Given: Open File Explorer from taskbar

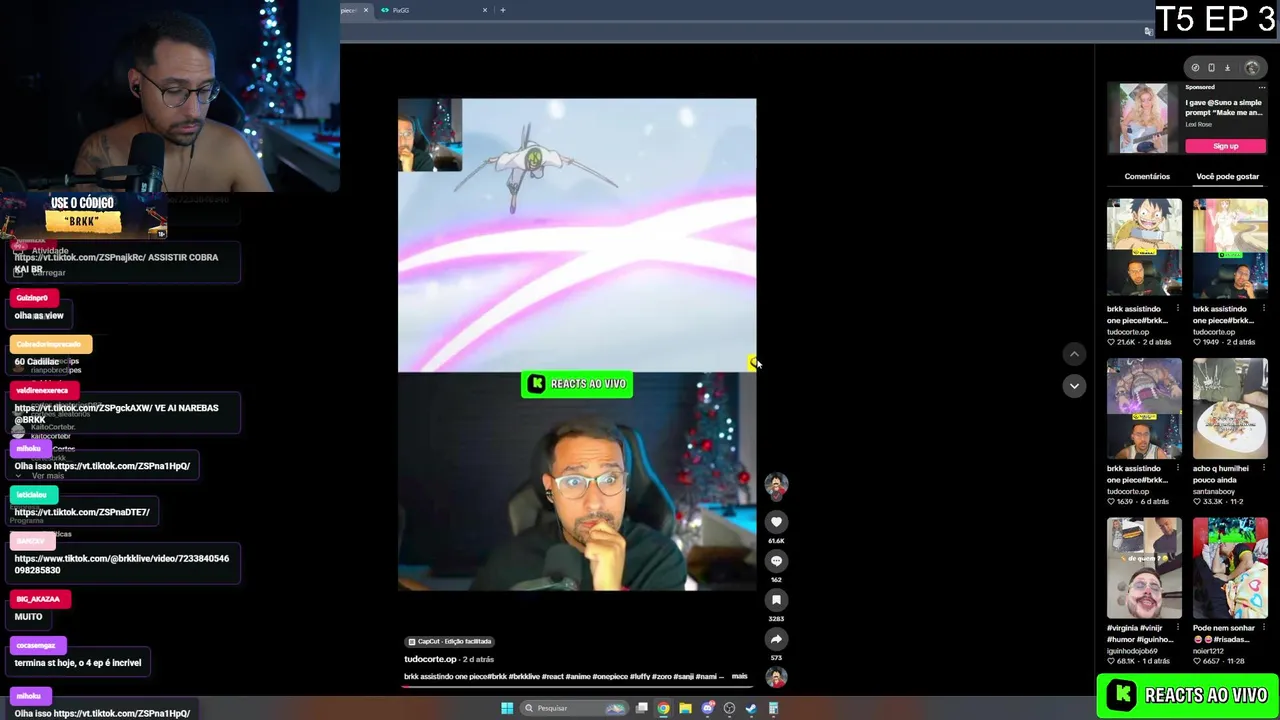Looking at the screenshot, I should 685,708.
